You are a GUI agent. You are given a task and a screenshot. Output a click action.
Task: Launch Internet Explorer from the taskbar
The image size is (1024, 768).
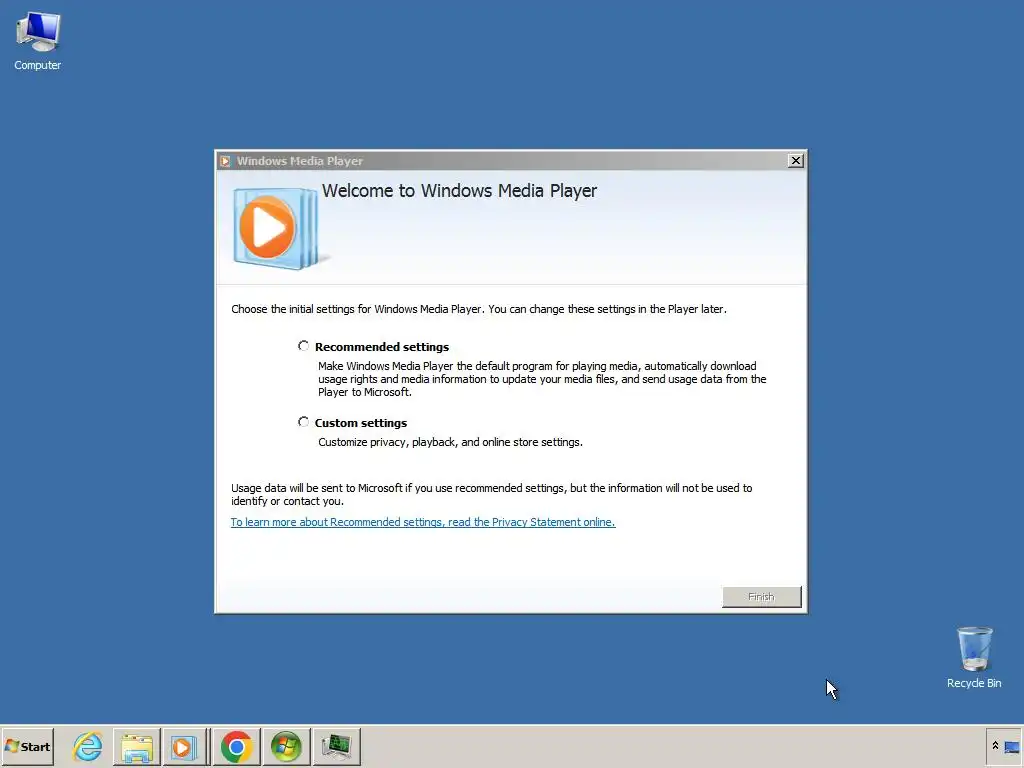pyautogui.click(x=88, y=746)
